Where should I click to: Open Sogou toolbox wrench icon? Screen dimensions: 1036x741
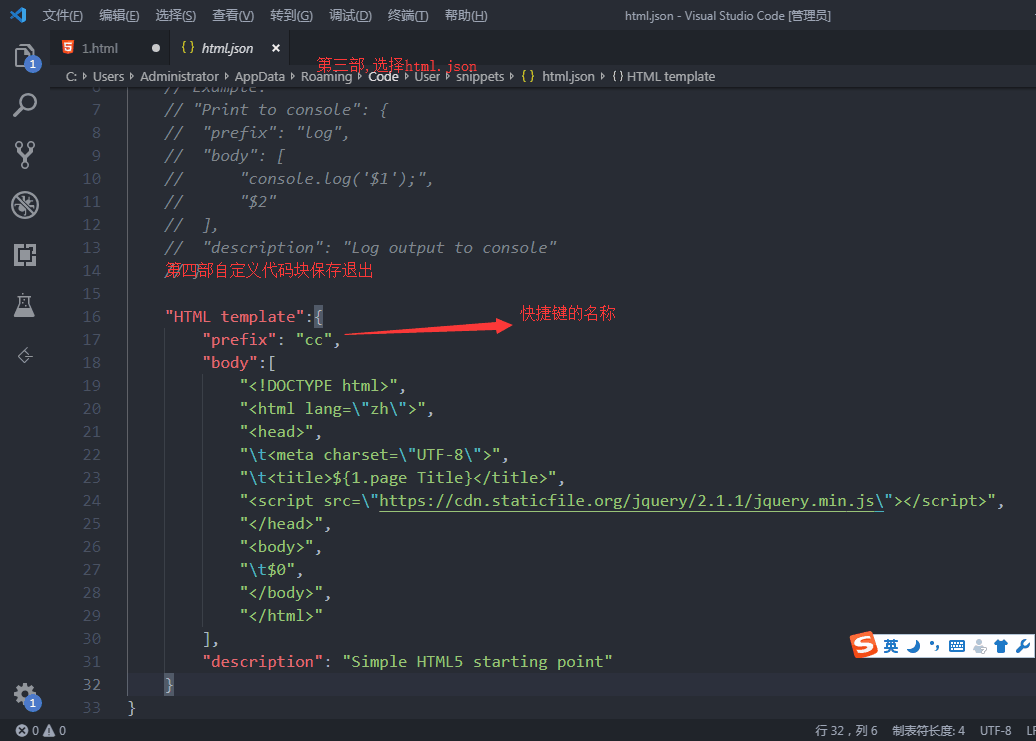pos(1023,646)
